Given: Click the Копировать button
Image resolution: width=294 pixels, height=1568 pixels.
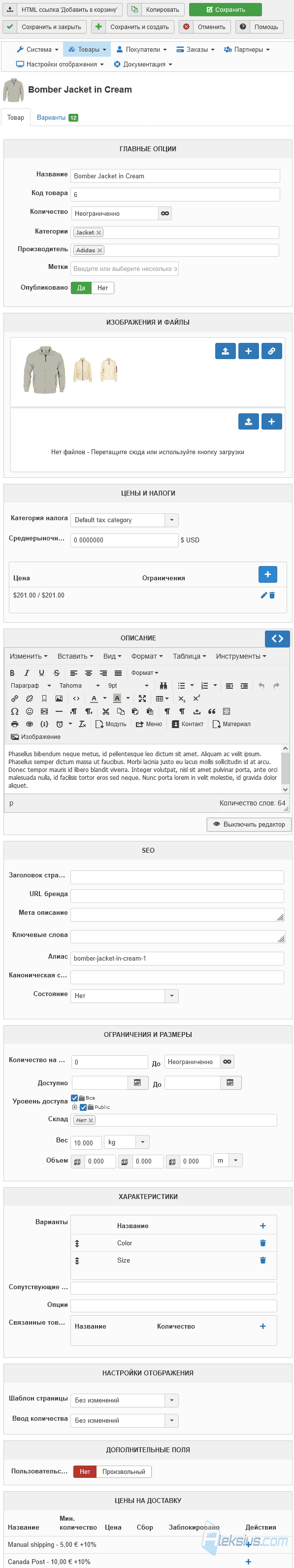Looking at the screenshot, I should 156,10.
